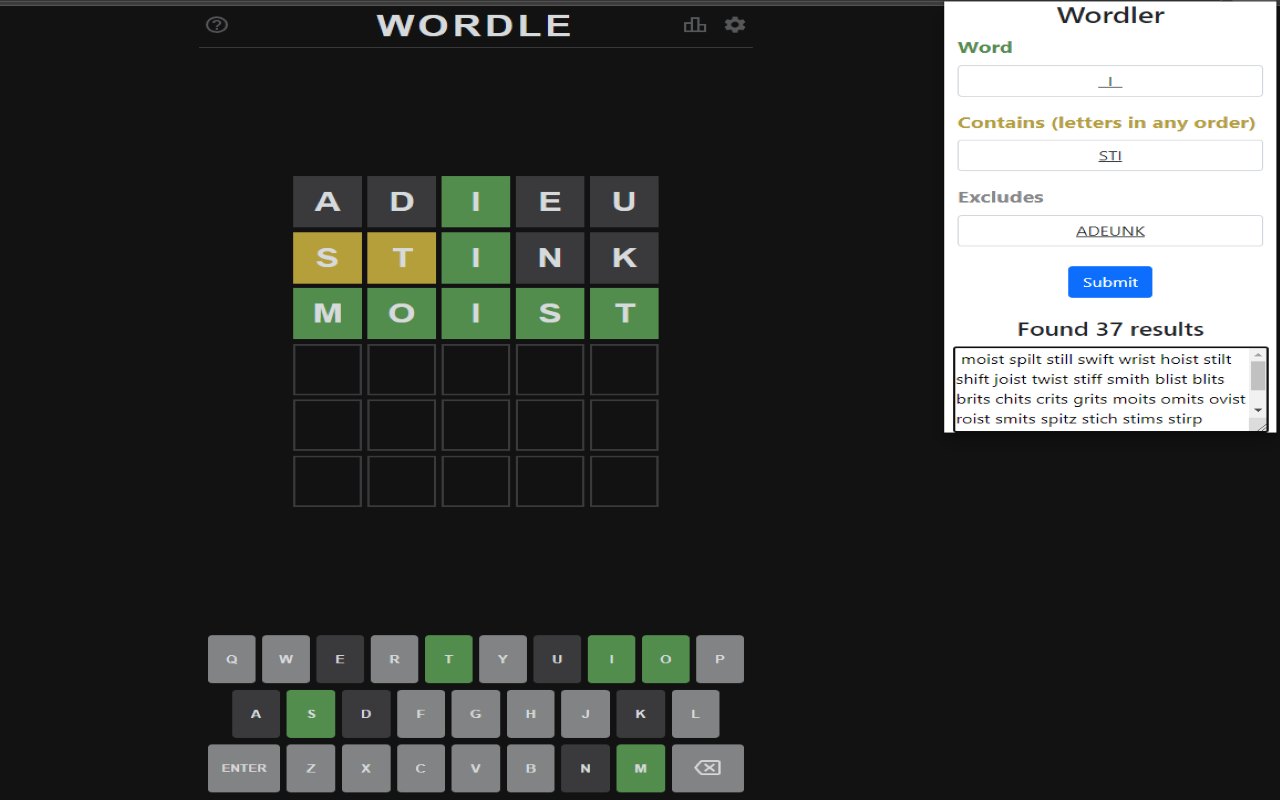
Task: Open the statistics bar chart icon
Action: pos(695,25)
